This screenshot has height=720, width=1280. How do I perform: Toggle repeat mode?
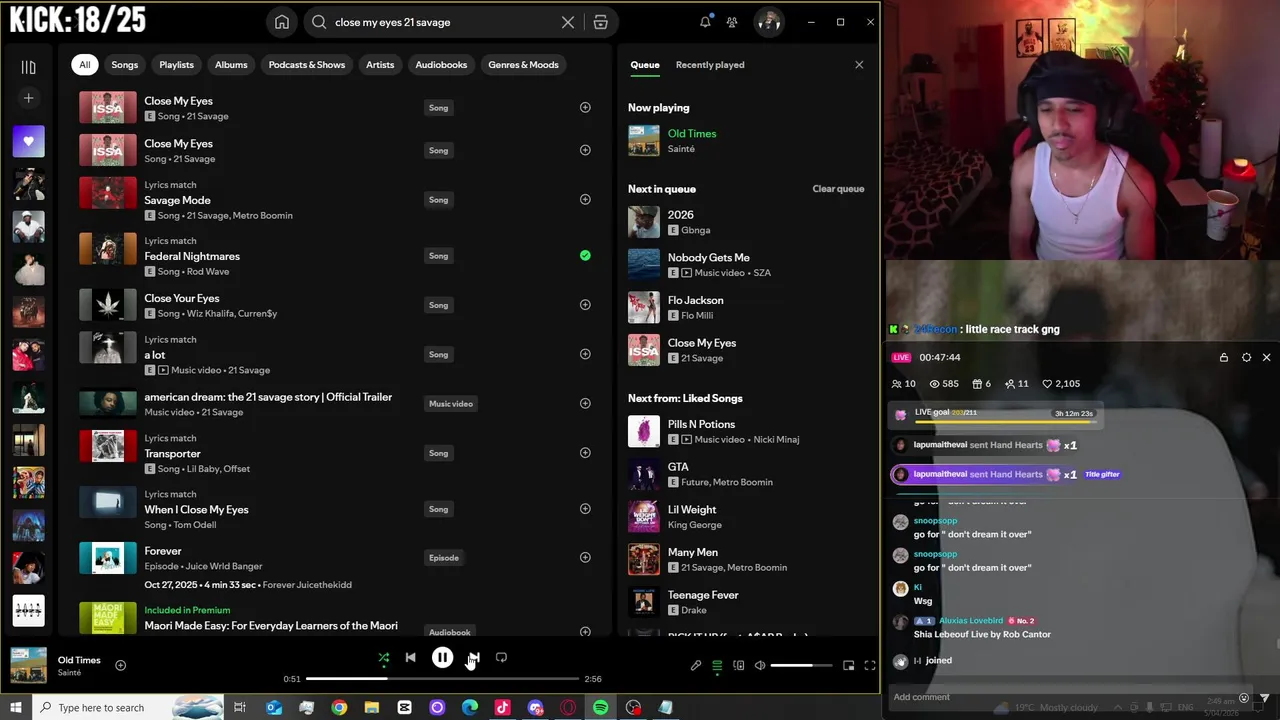tap(501, 657)
